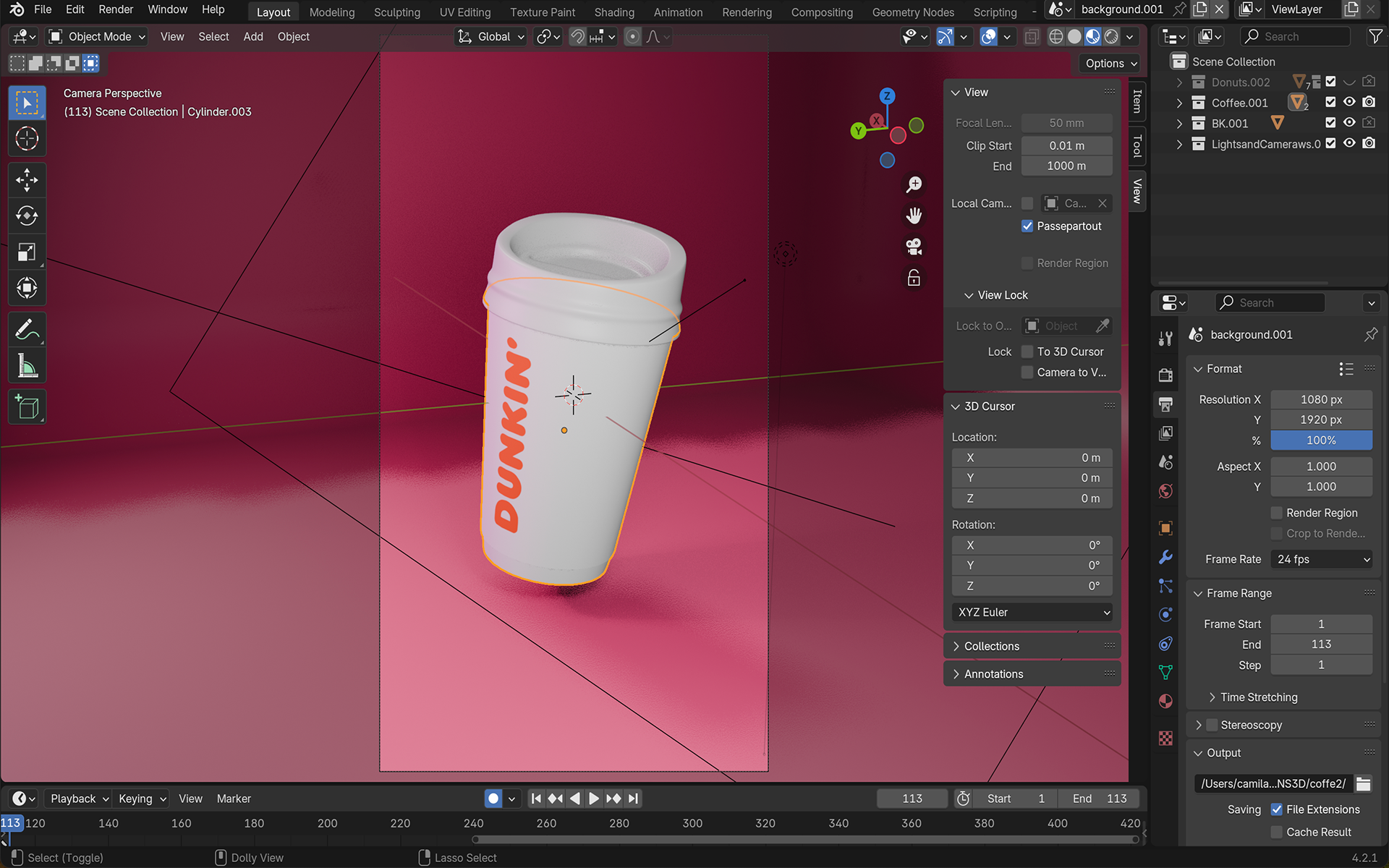Open the output folder browser icon

1363,783
